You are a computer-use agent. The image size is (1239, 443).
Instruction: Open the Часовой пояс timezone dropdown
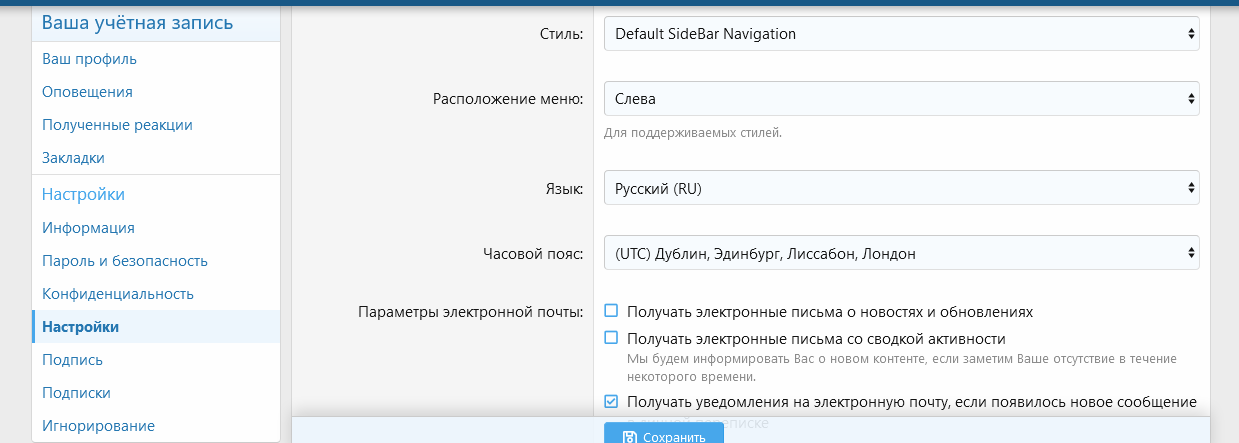[x=901, y=254]
